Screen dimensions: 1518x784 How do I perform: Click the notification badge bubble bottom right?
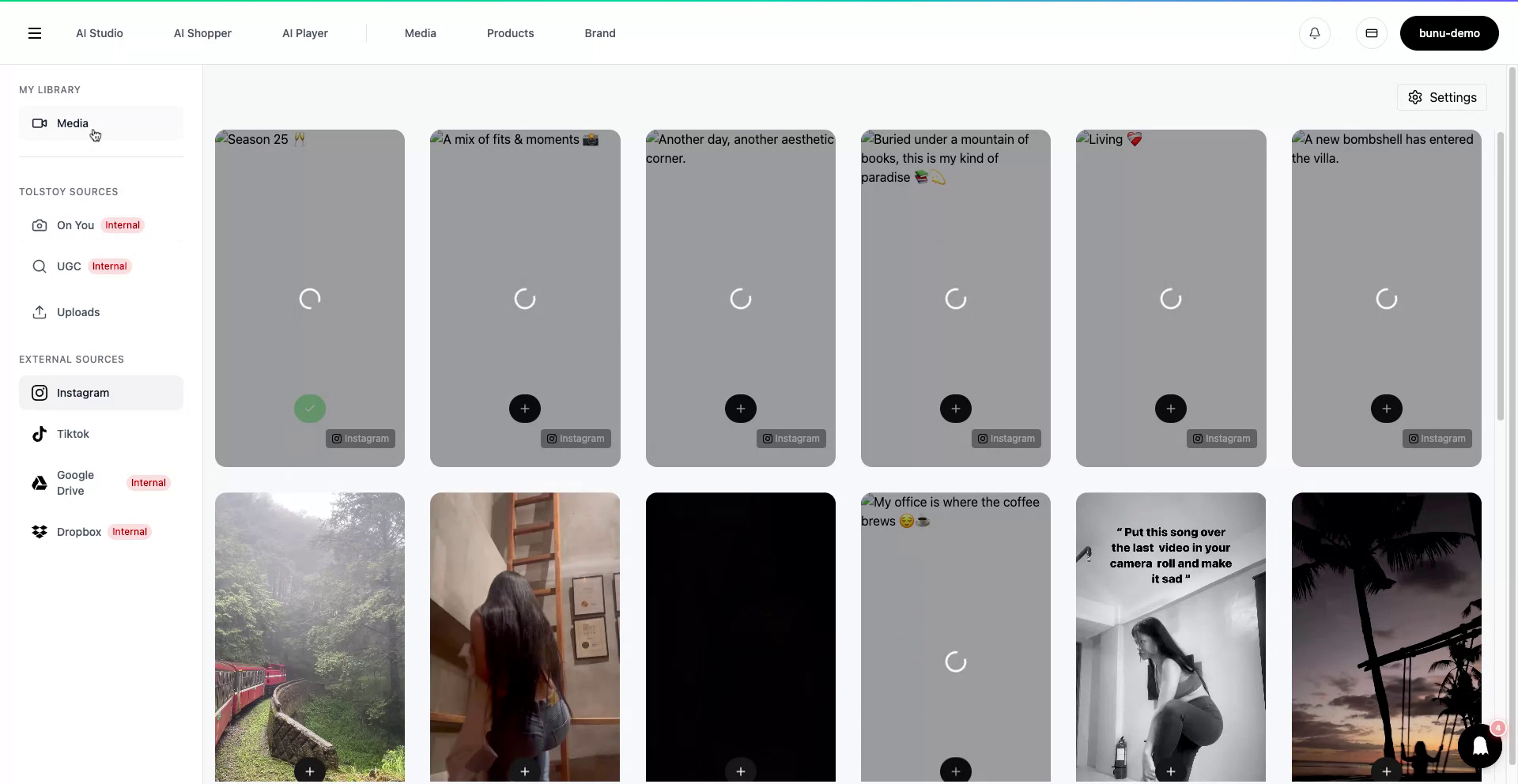[1479, 745]
